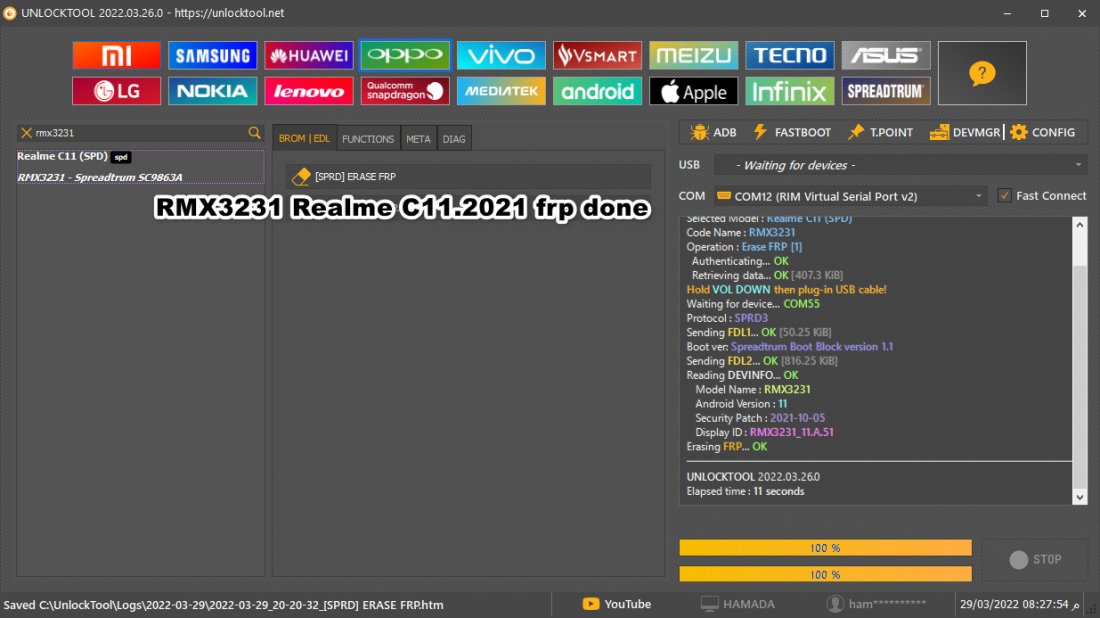Click the HAMADA computer name entry
This screenshot has height=618, width=1100.
738,604
